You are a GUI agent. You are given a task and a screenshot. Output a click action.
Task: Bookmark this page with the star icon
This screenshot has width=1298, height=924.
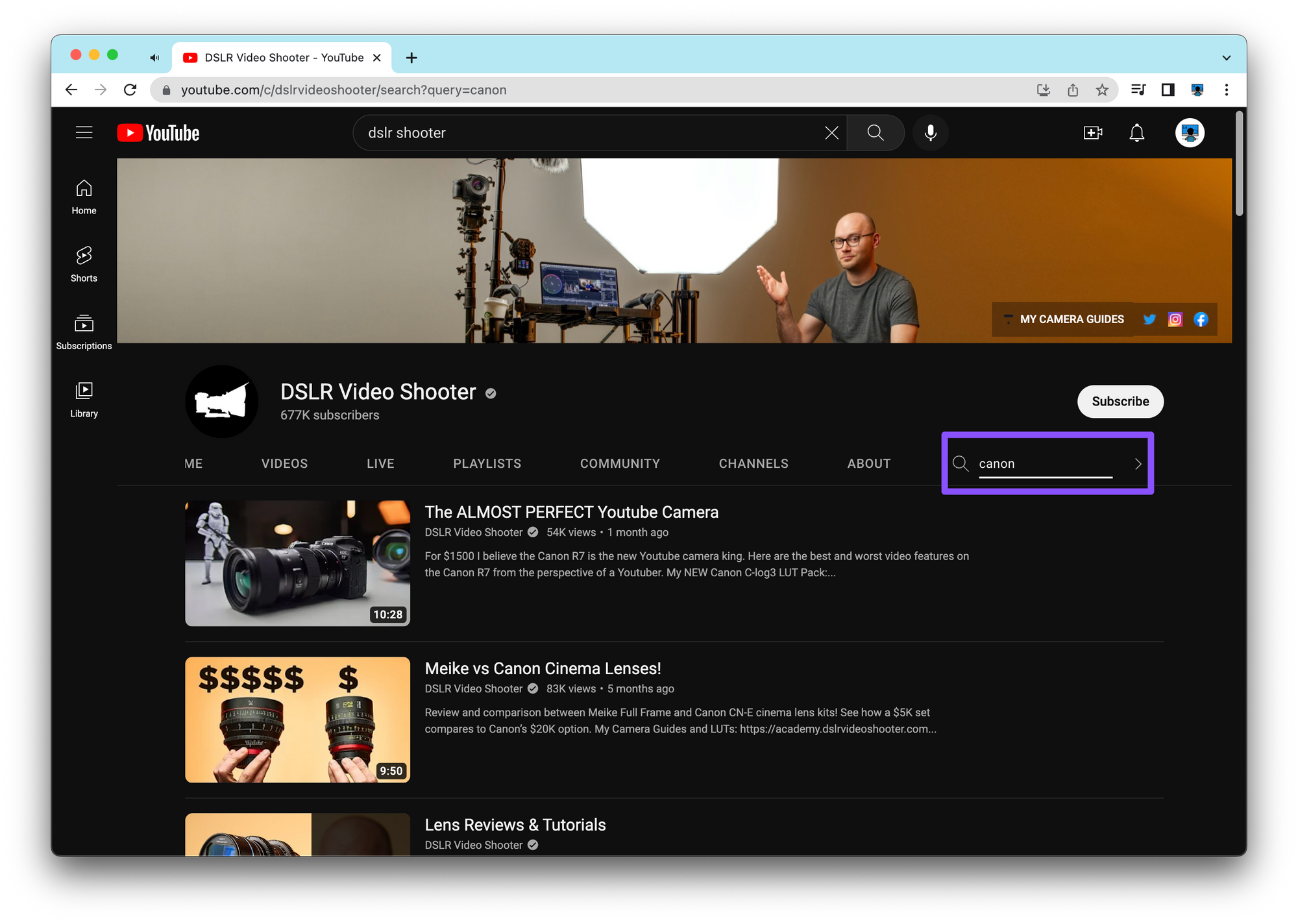1102,90
